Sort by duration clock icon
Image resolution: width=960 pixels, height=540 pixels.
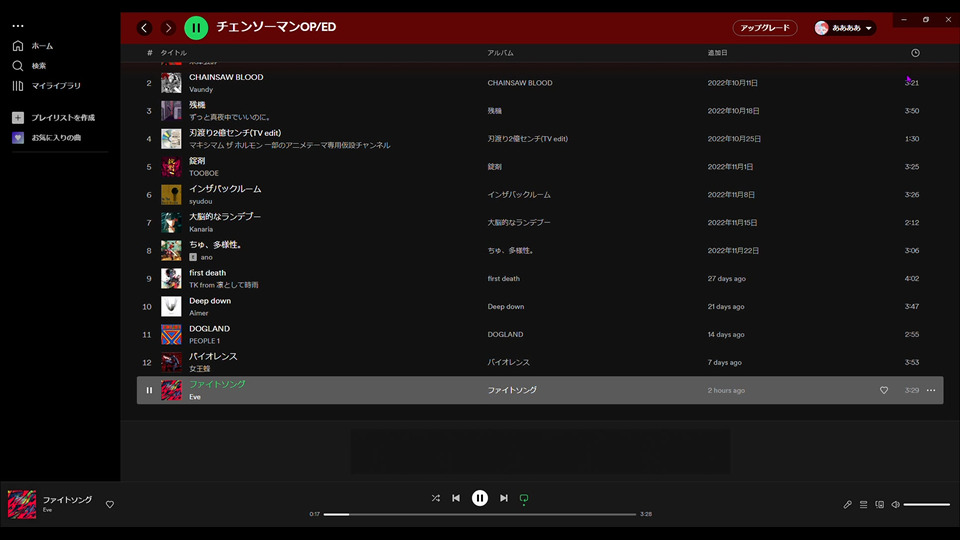point(915,53)
